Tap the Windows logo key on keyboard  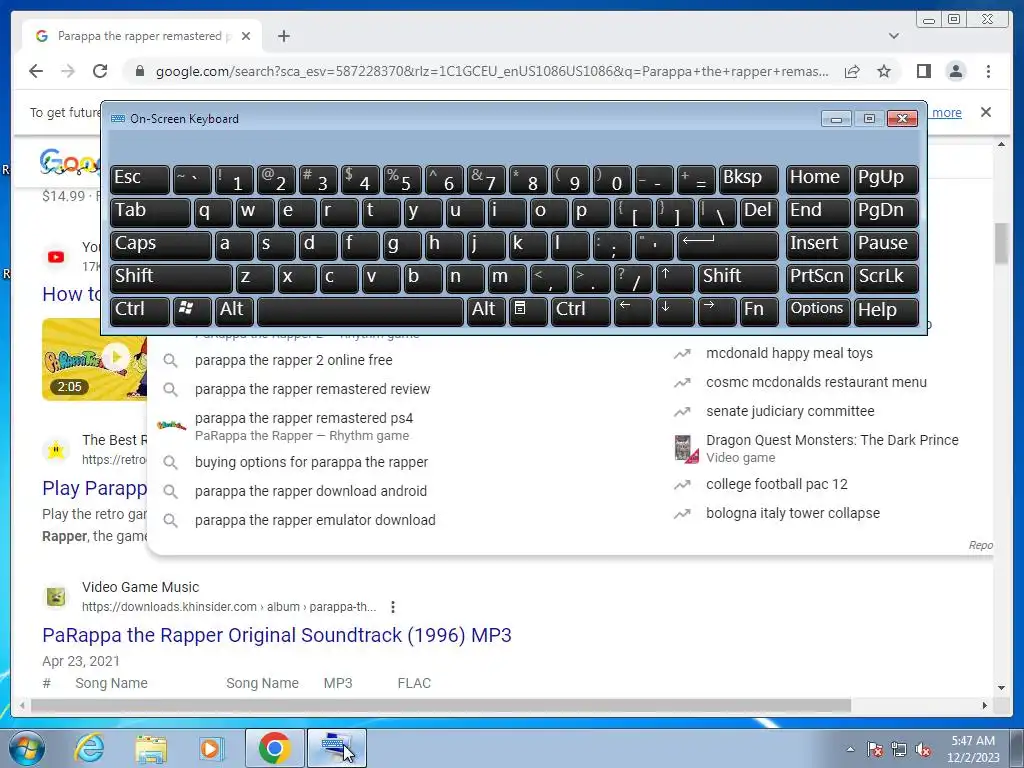point(191,311)
